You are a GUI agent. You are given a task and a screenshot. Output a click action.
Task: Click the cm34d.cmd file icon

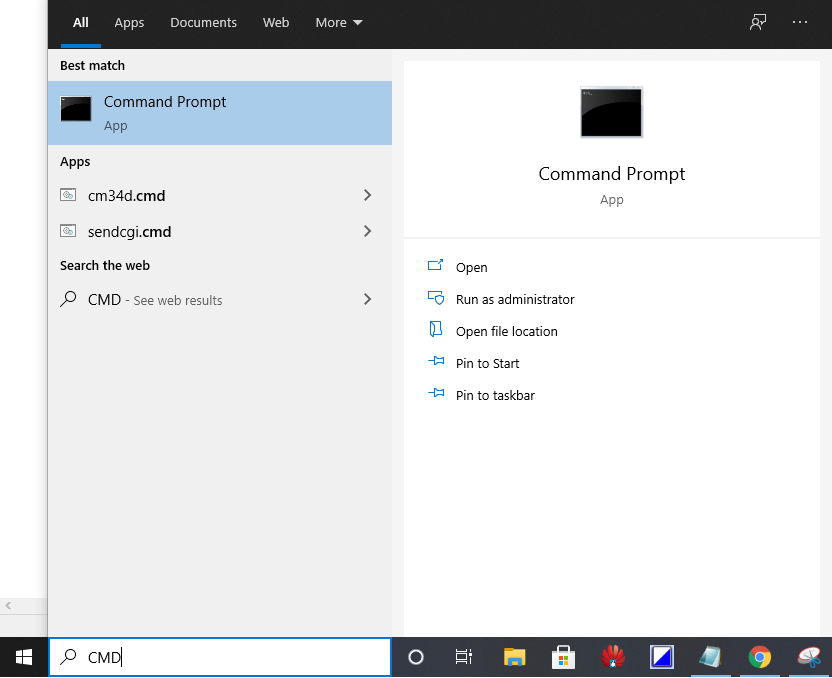pyautogui.click(x=68, y=195)
